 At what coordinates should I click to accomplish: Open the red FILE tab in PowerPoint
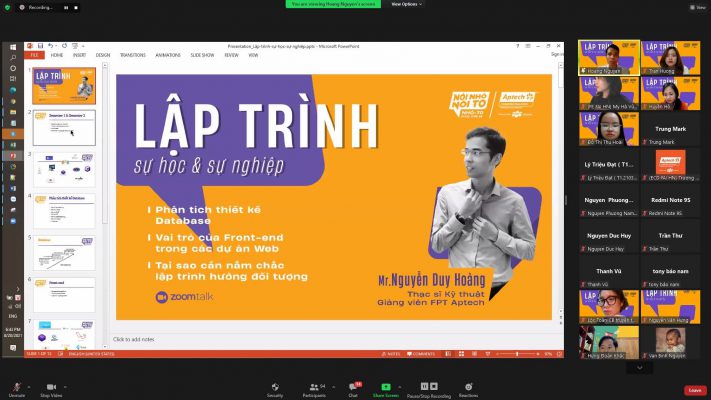(x=34, y=55)
